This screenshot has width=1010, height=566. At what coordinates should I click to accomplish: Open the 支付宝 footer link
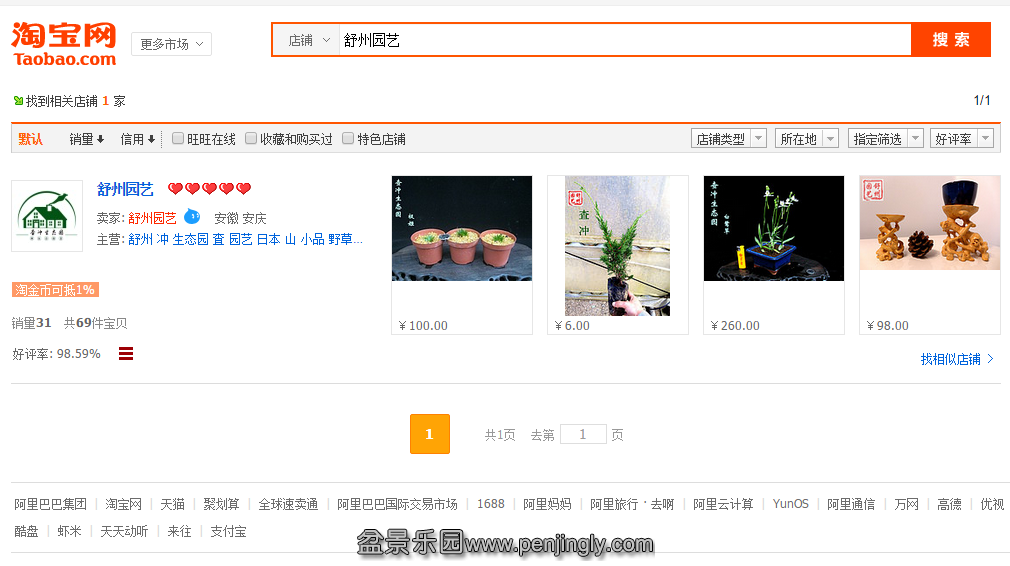pos(228,531)
